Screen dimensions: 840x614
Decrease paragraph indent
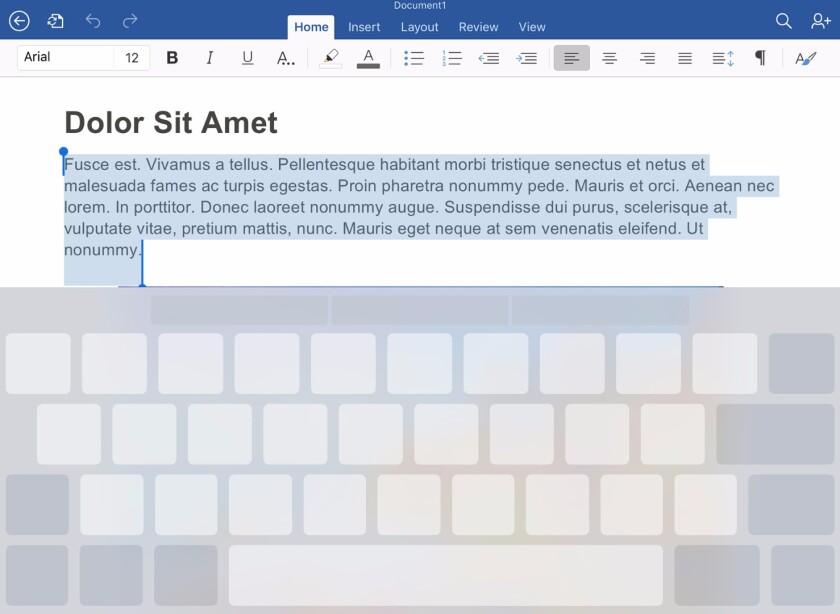489,58
